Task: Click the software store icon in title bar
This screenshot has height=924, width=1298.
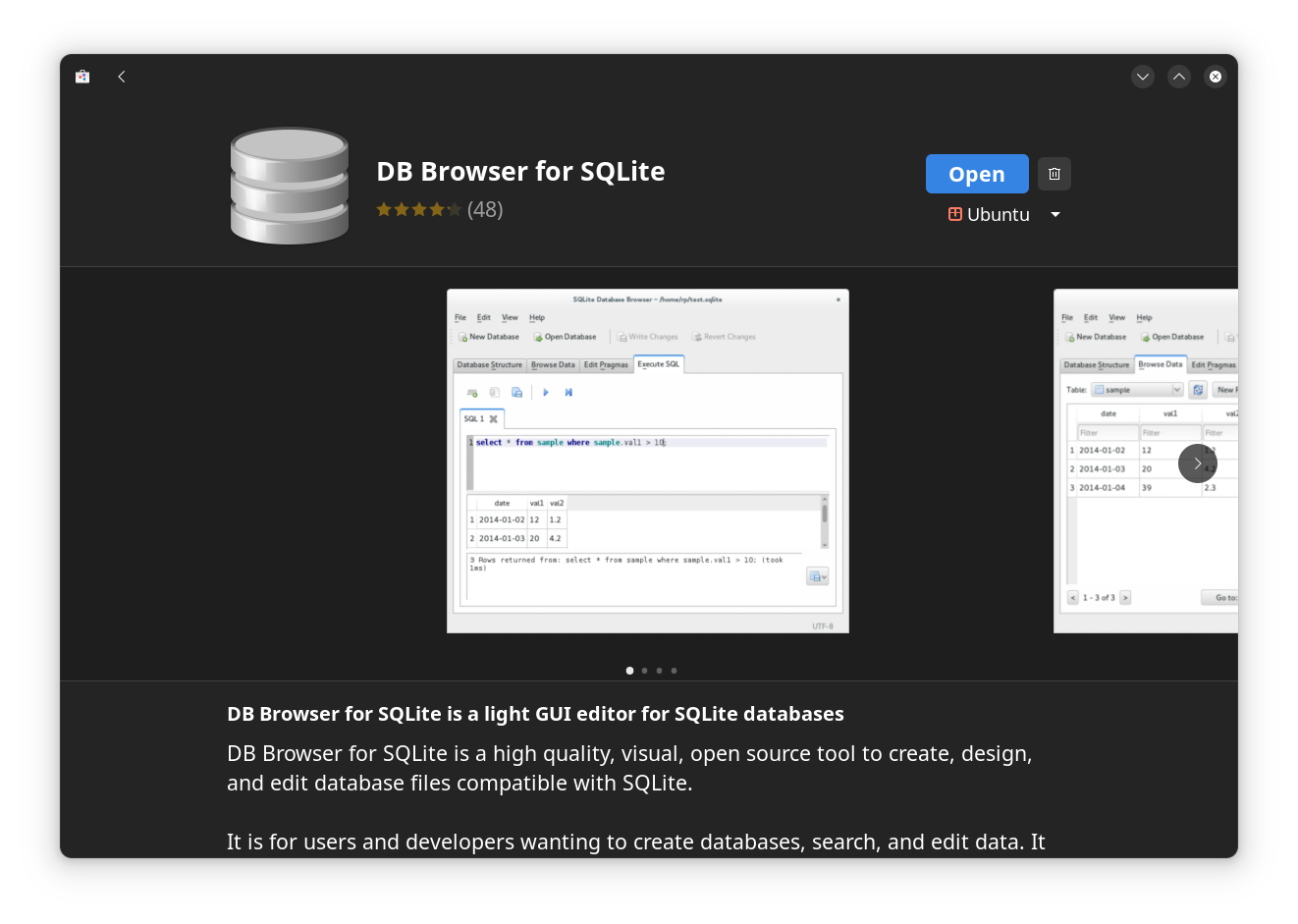Action: pos(82,77)
